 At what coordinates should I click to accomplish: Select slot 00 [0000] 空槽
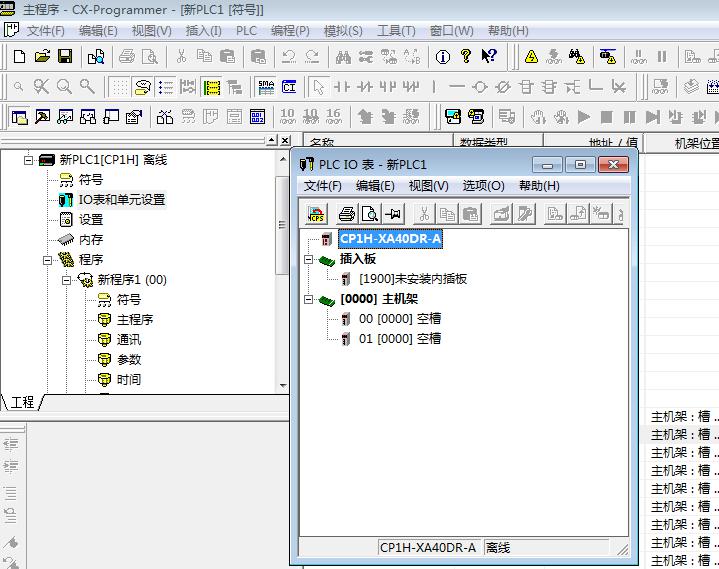[400, 319]
